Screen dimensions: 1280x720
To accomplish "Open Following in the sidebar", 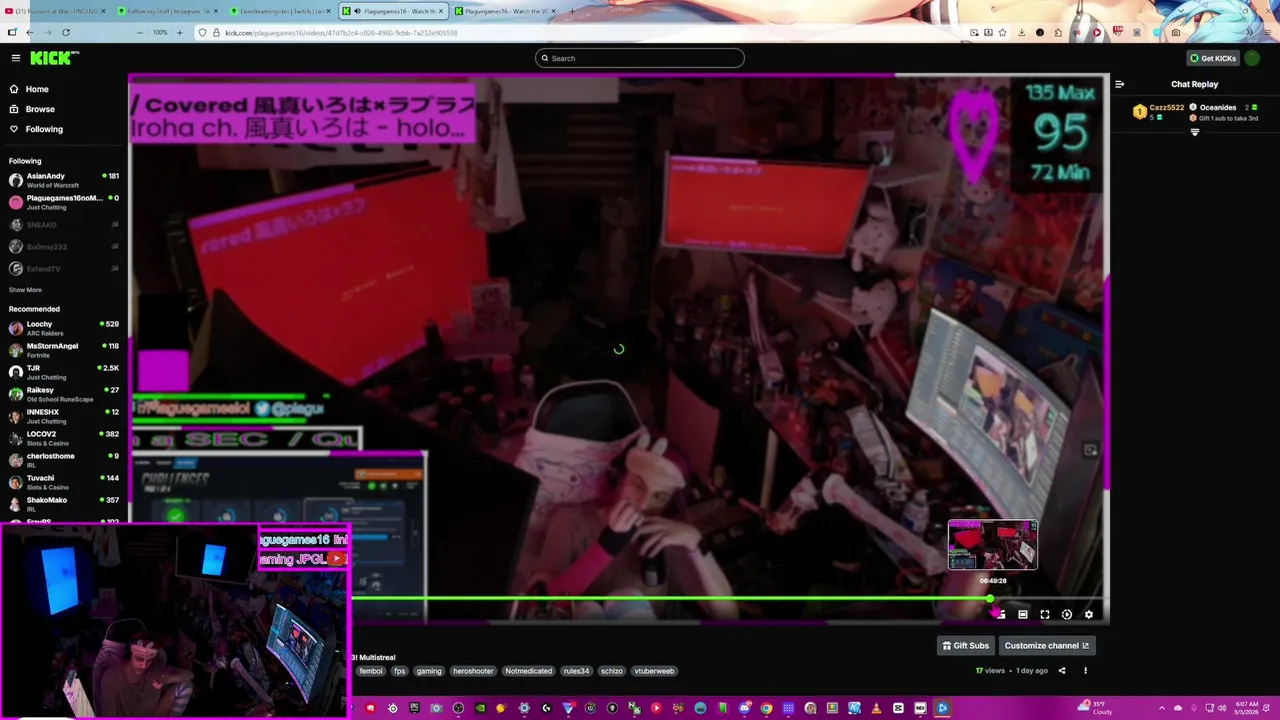I will pos(44,129).
